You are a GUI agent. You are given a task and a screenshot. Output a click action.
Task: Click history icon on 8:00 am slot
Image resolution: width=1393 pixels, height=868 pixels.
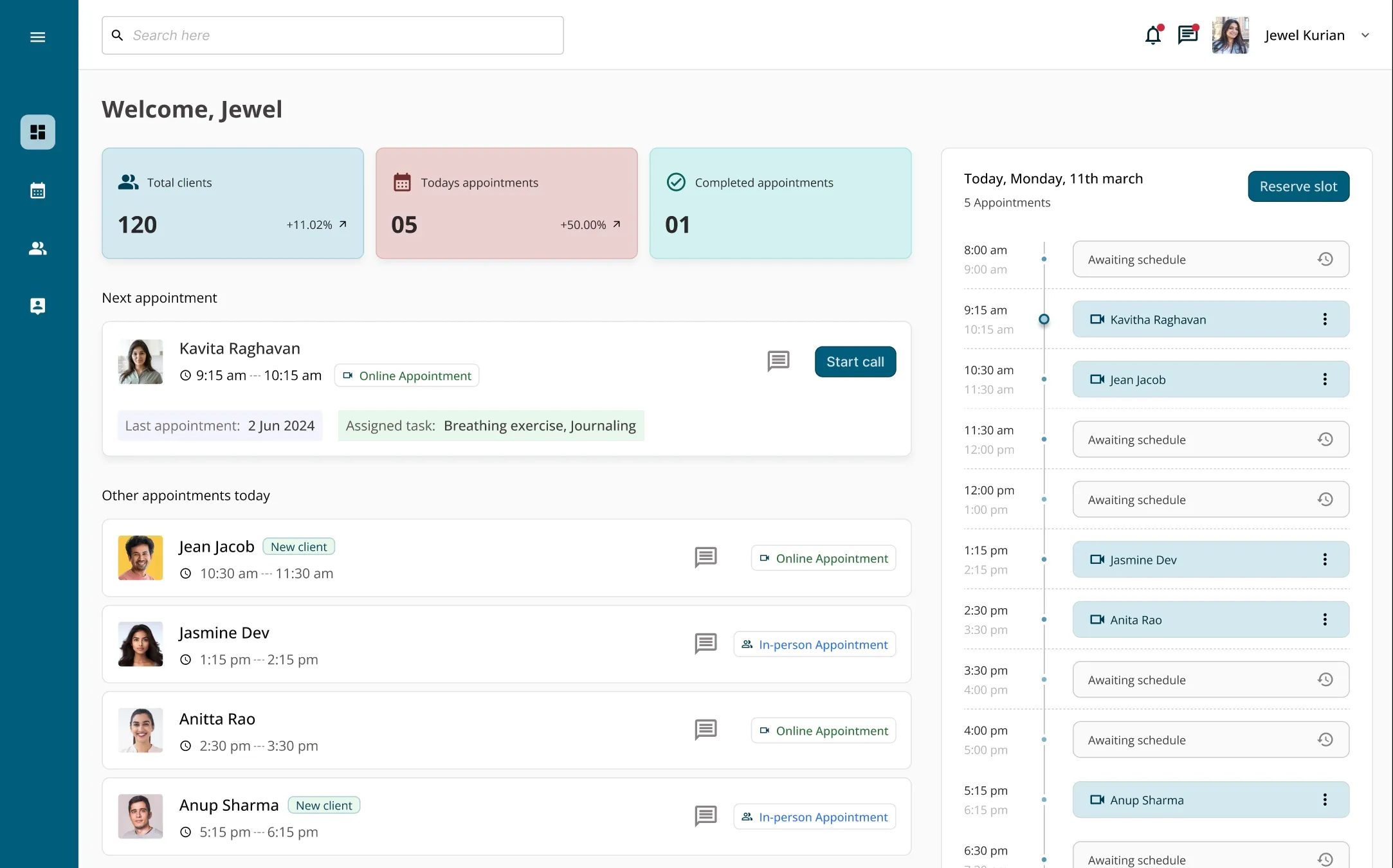pyautogui.click(x=1325, y=259)
